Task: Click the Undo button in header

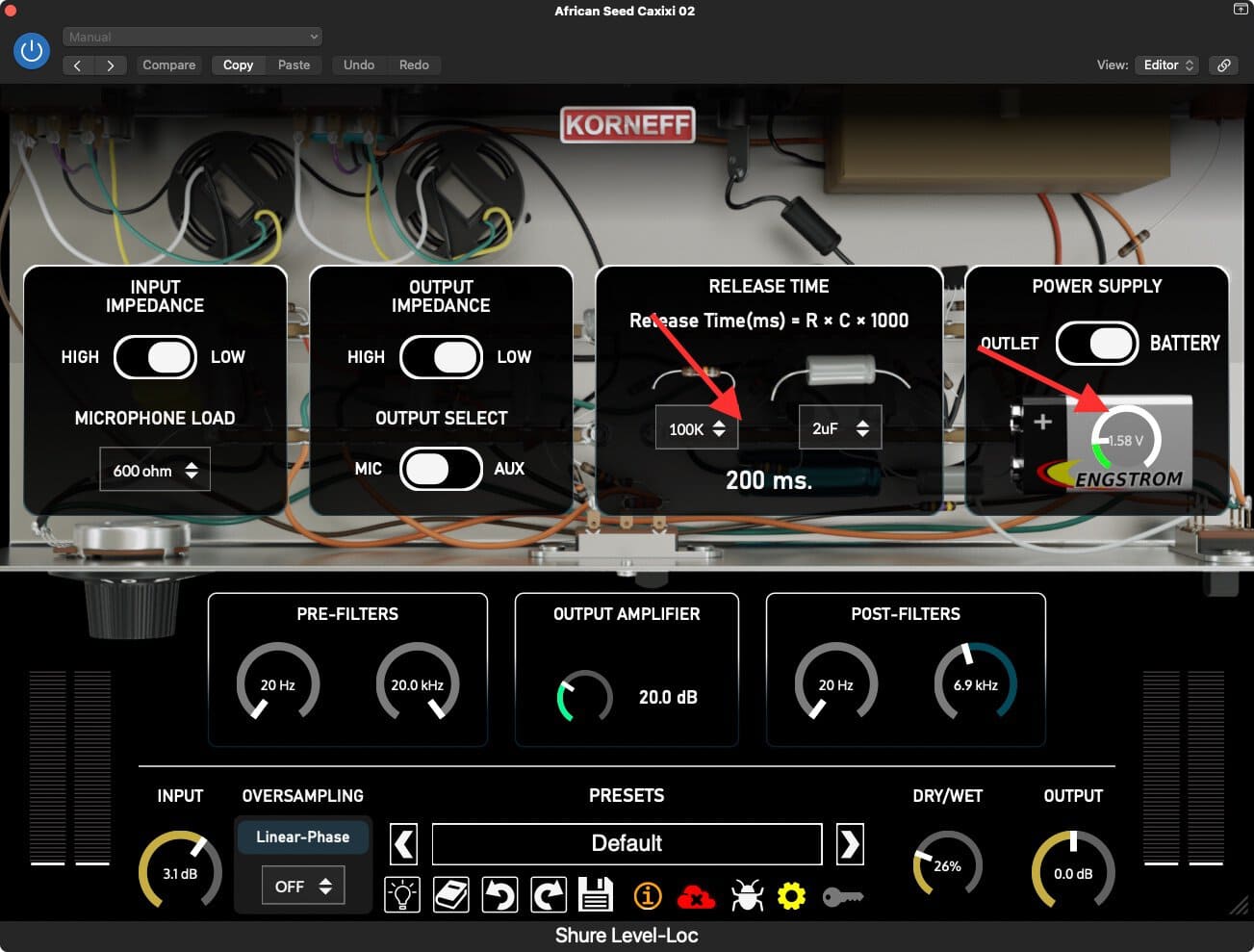Action: point(359,64)
